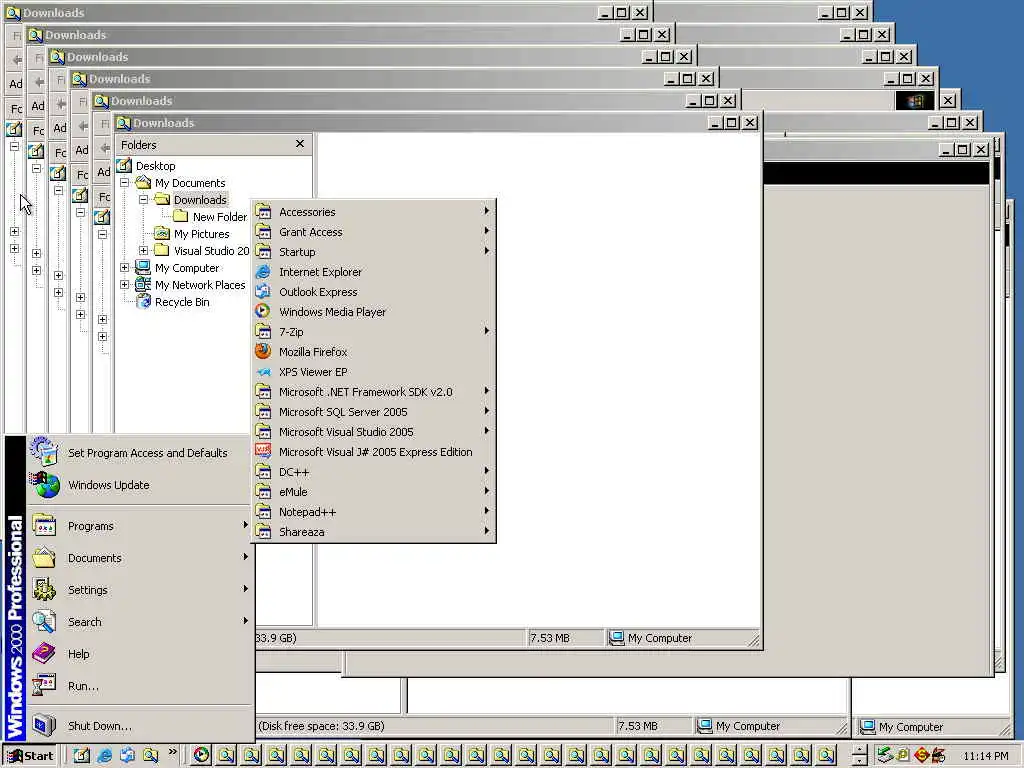The image size is (1024, 768).
Task: Expand the Grant Access submenu
Action: coord(374,232)
